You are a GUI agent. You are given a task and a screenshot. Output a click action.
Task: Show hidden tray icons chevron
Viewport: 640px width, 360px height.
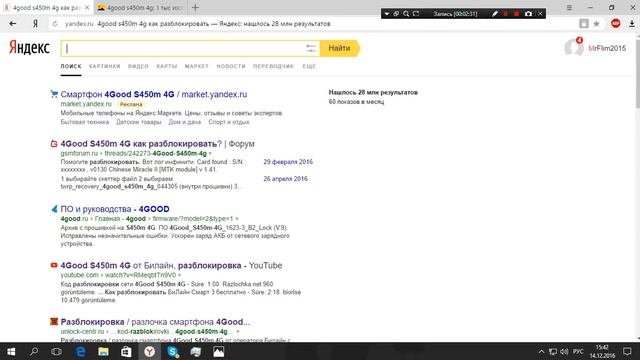[x=541, y=351]
